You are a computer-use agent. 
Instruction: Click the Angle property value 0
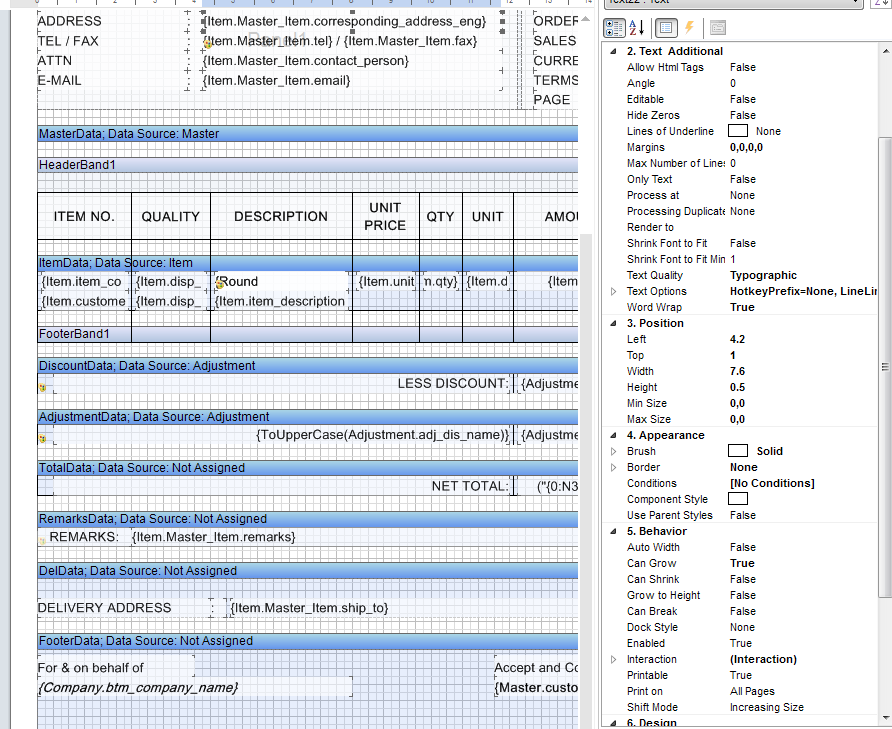click(x=733, y=83)
